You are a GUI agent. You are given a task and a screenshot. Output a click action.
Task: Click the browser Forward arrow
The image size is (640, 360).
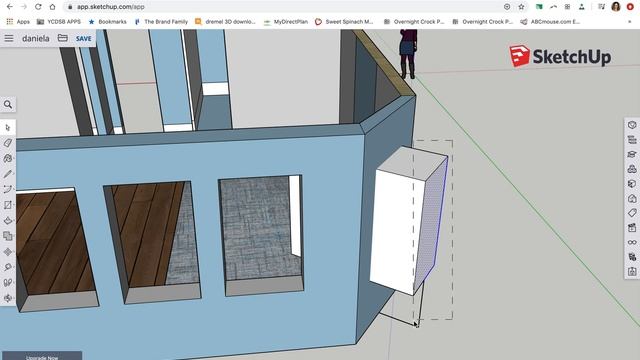[x=24, y=7]
